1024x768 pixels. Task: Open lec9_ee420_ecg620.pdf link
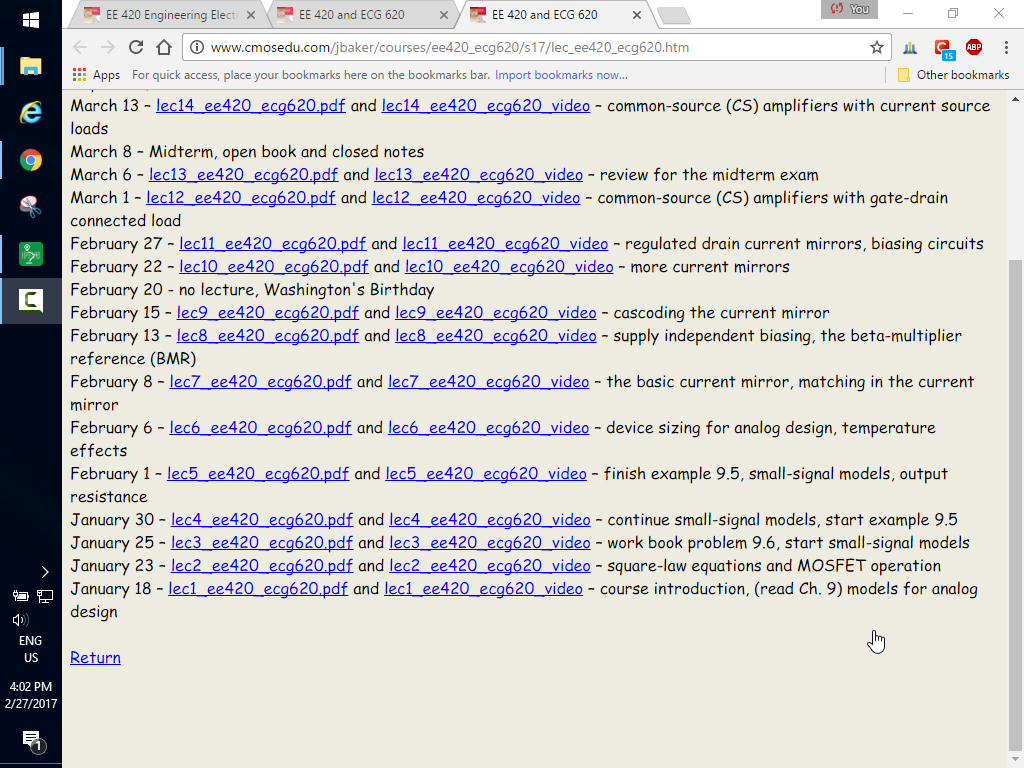click(268, 313)
